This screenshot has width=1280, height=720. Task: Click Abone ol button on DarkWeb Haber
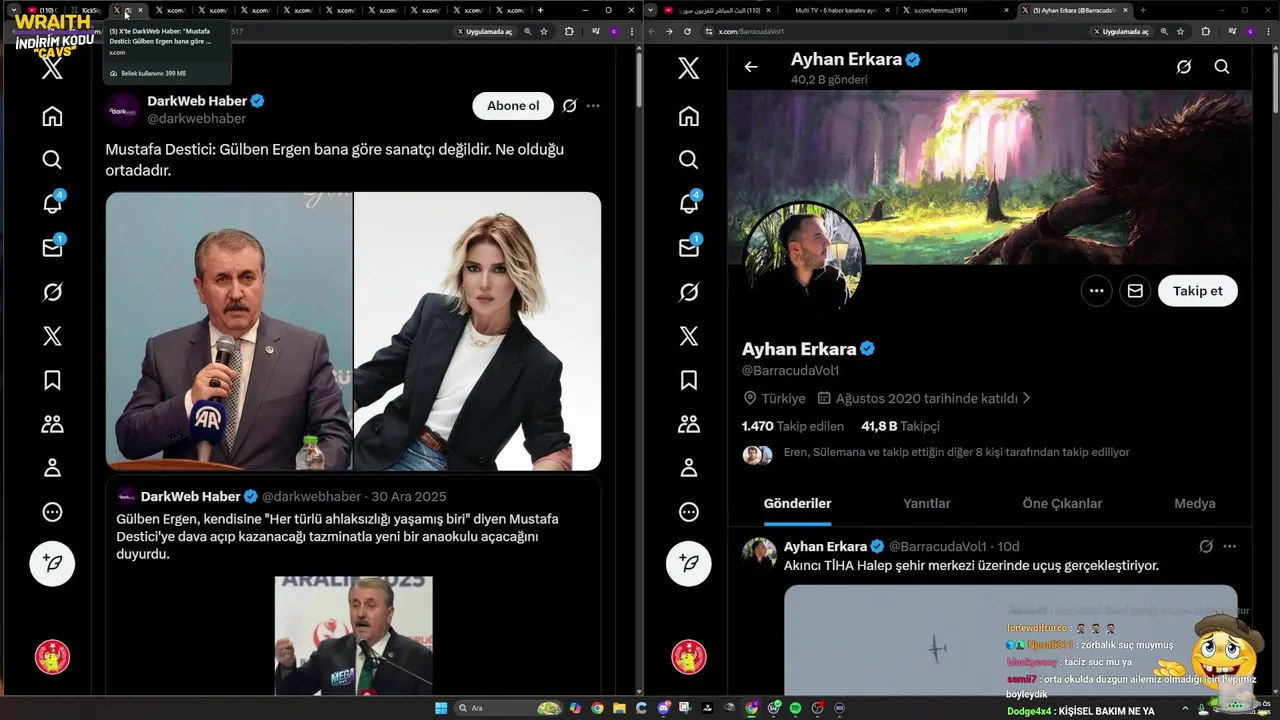point(513,106)
